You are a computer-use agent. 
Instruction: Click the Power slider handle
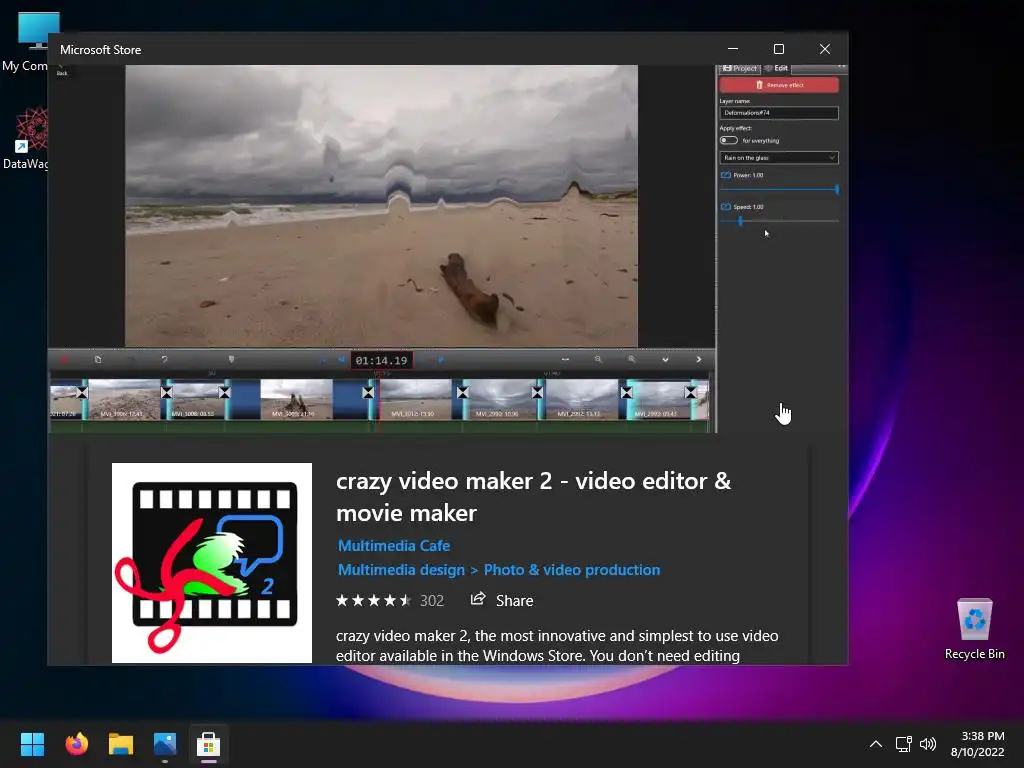tap(837, 189)
